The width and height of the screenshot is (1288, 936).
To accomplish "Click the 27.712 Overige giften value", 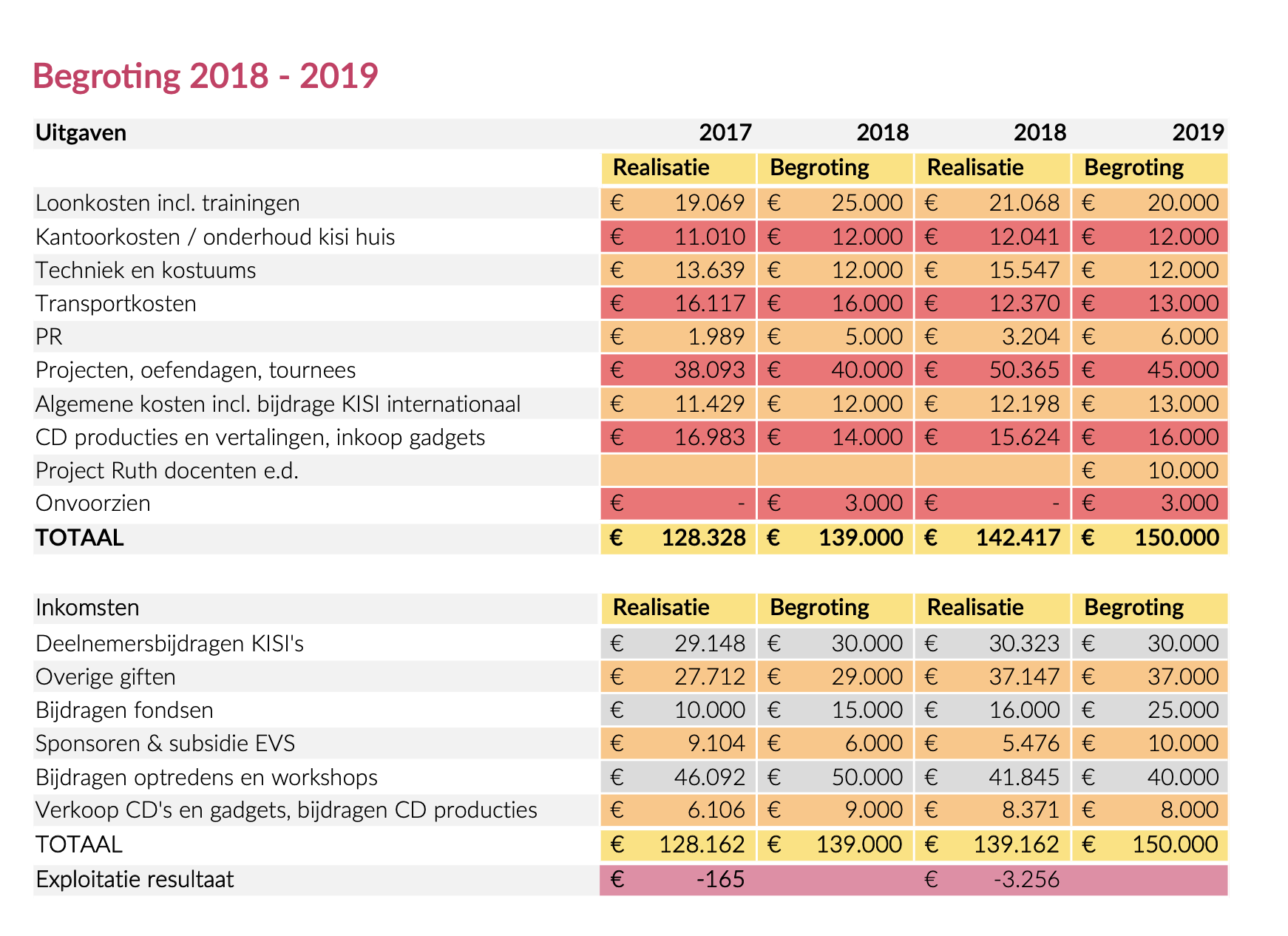I will tap(710, 677).
